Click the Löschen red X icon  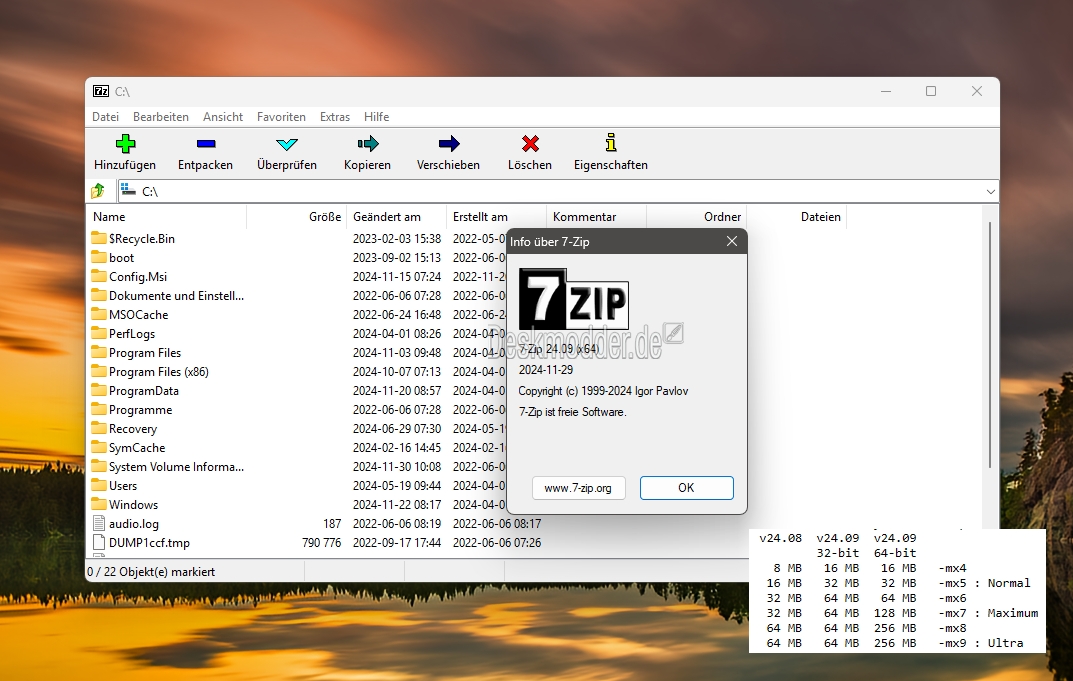point(530,144)
